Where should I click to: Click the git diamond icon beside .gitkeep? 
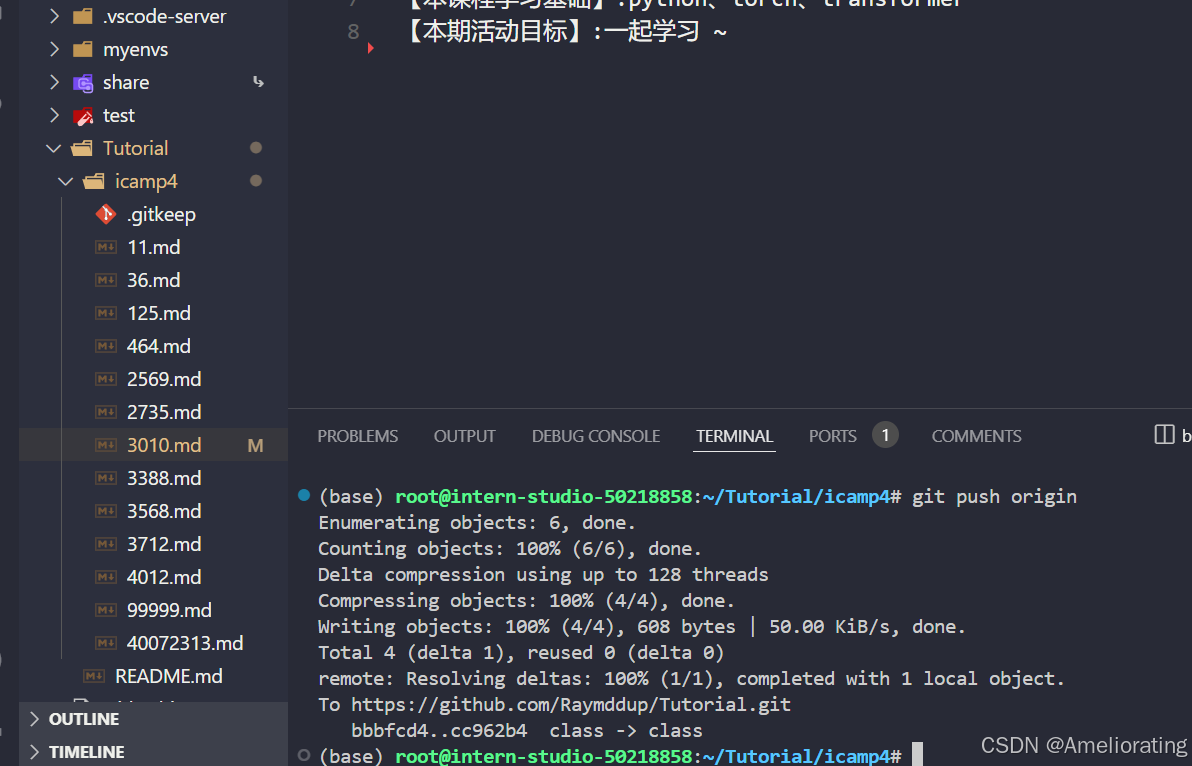(105, 213)
